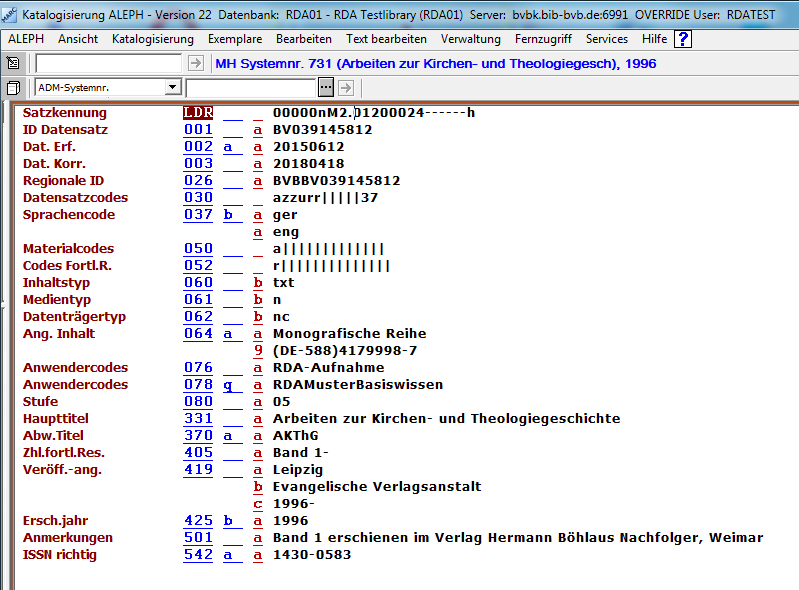
Task: Open the Katalogisierung menu
Action: pyautogui.click(x=153, y=39)
